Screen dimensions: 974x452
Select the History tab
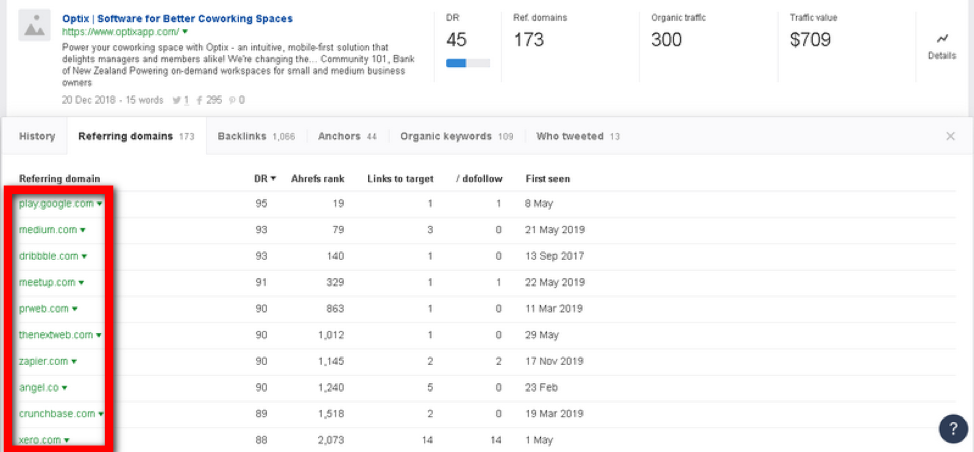click(x=37, y=136)
